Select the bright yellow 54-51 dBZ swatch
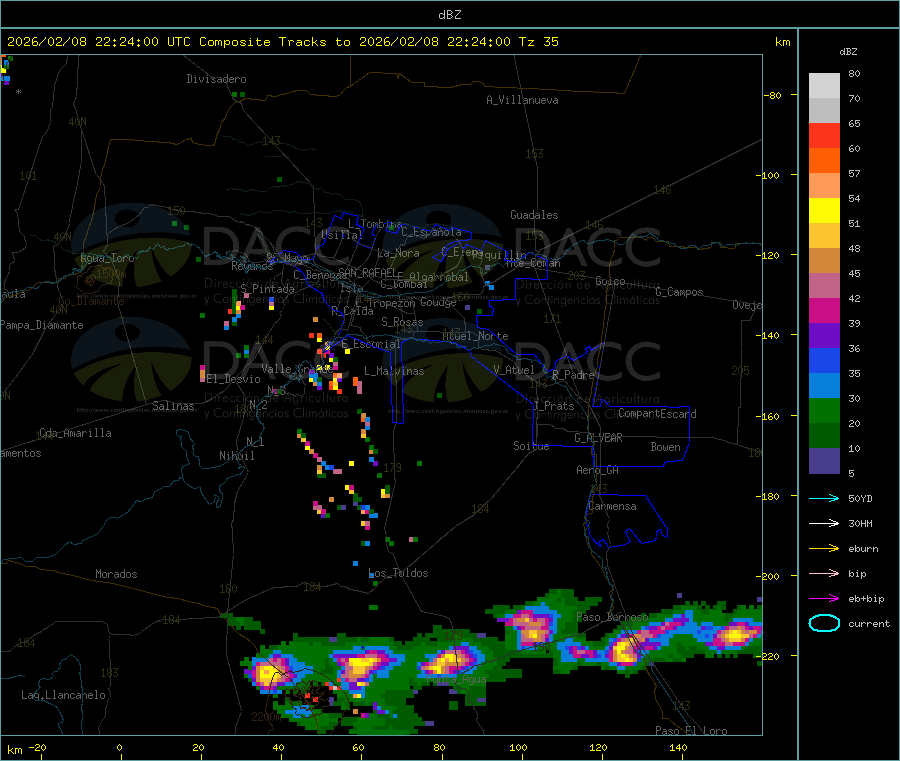 point(824,211)
